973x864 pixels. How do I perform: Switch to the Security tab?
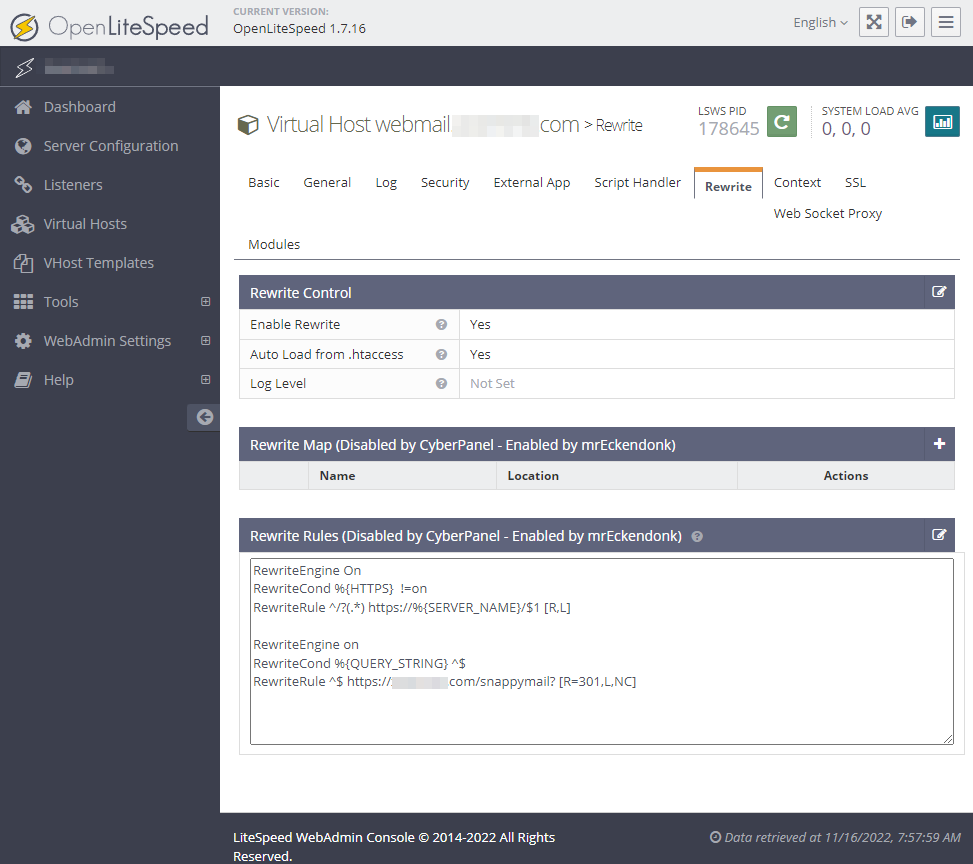(x=444, y=182)
